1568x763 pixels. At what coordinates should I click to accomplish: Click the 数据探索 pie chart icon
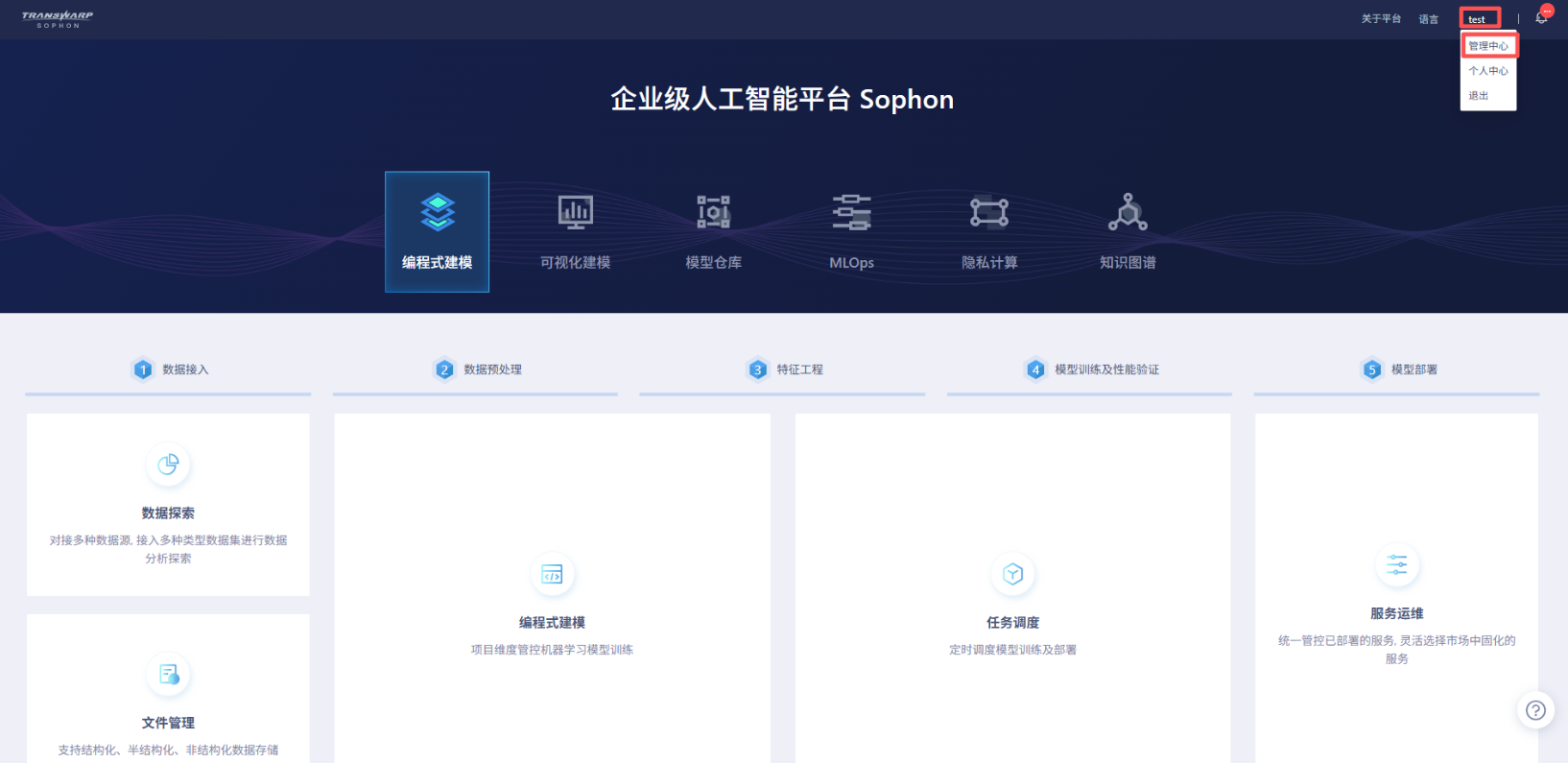click(x=168, y=465)
